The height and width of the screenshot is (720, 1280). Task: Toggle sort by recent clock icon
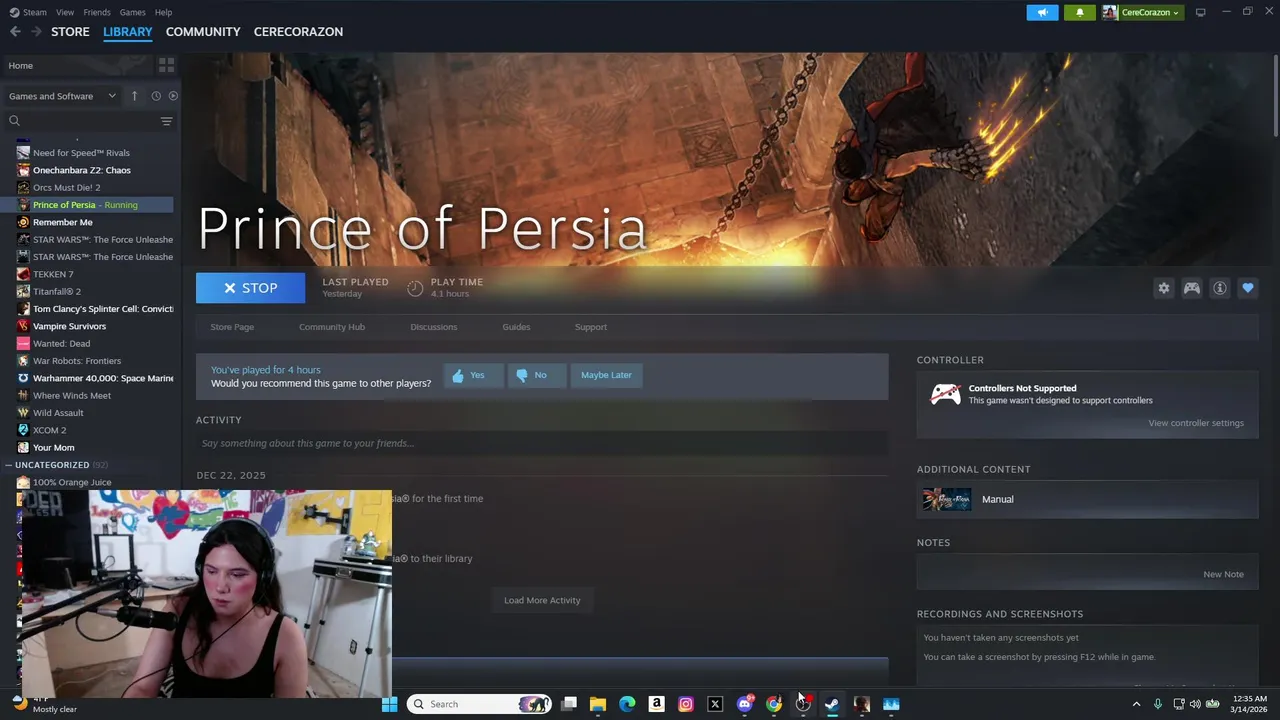pos(156,96)
